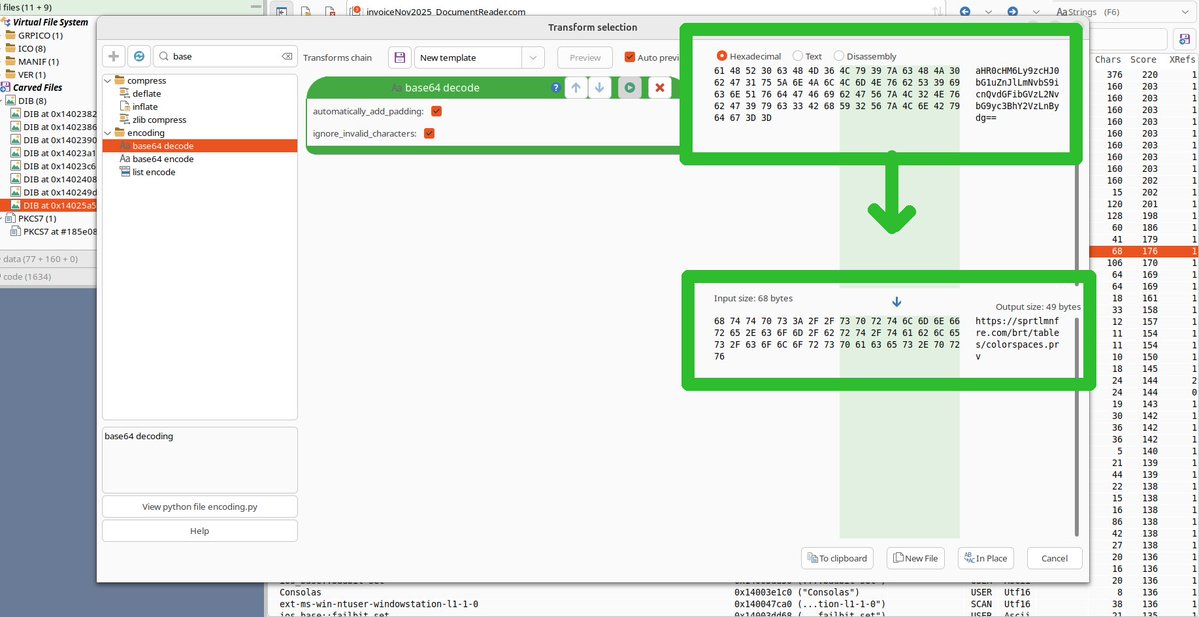This screenshot has height=617, width=1199.
Task: Run the base64 decode transform
Action: pos(629,87)
